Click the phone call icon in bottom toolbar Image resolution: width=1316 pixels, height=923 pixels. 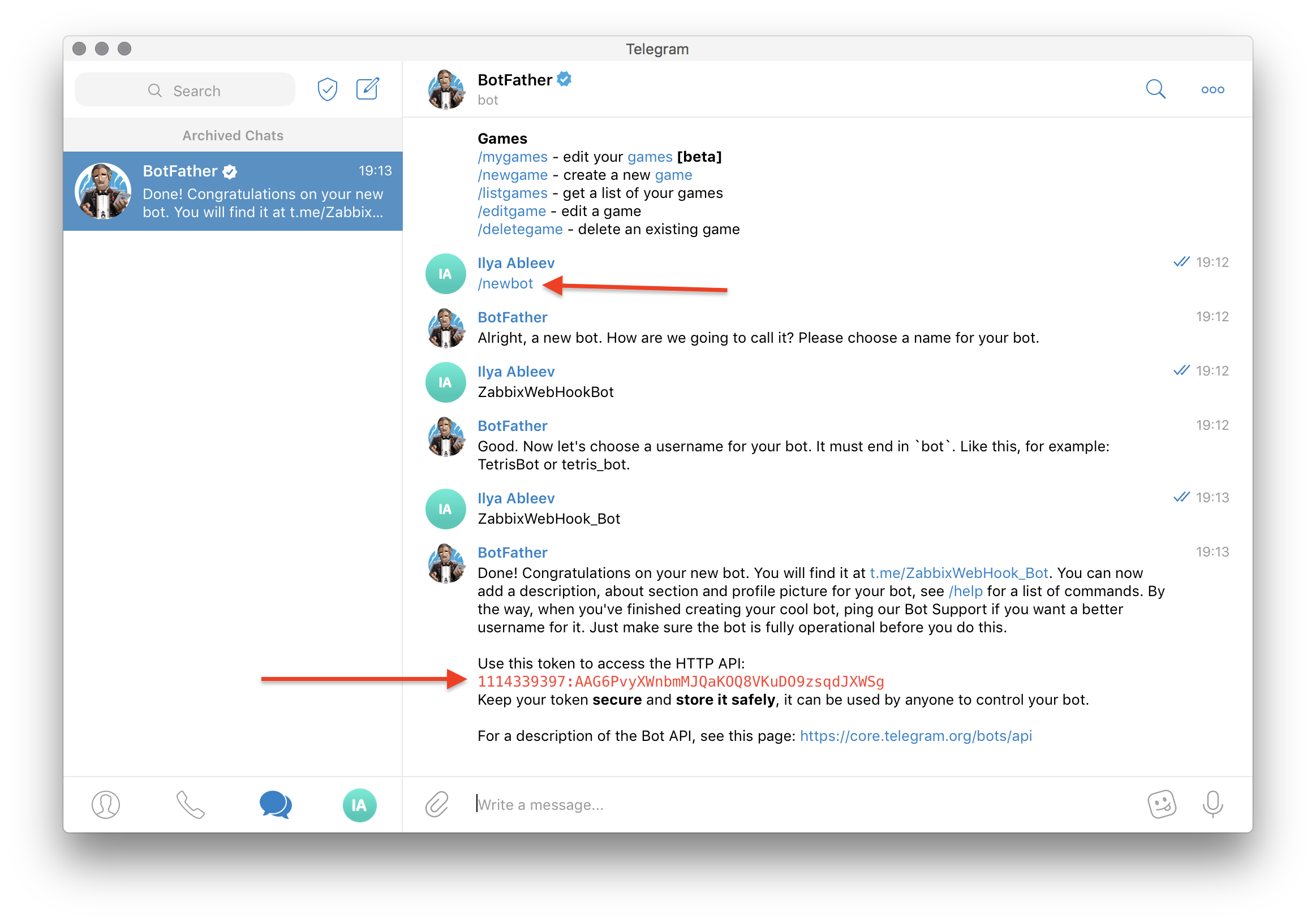[189, 803]
